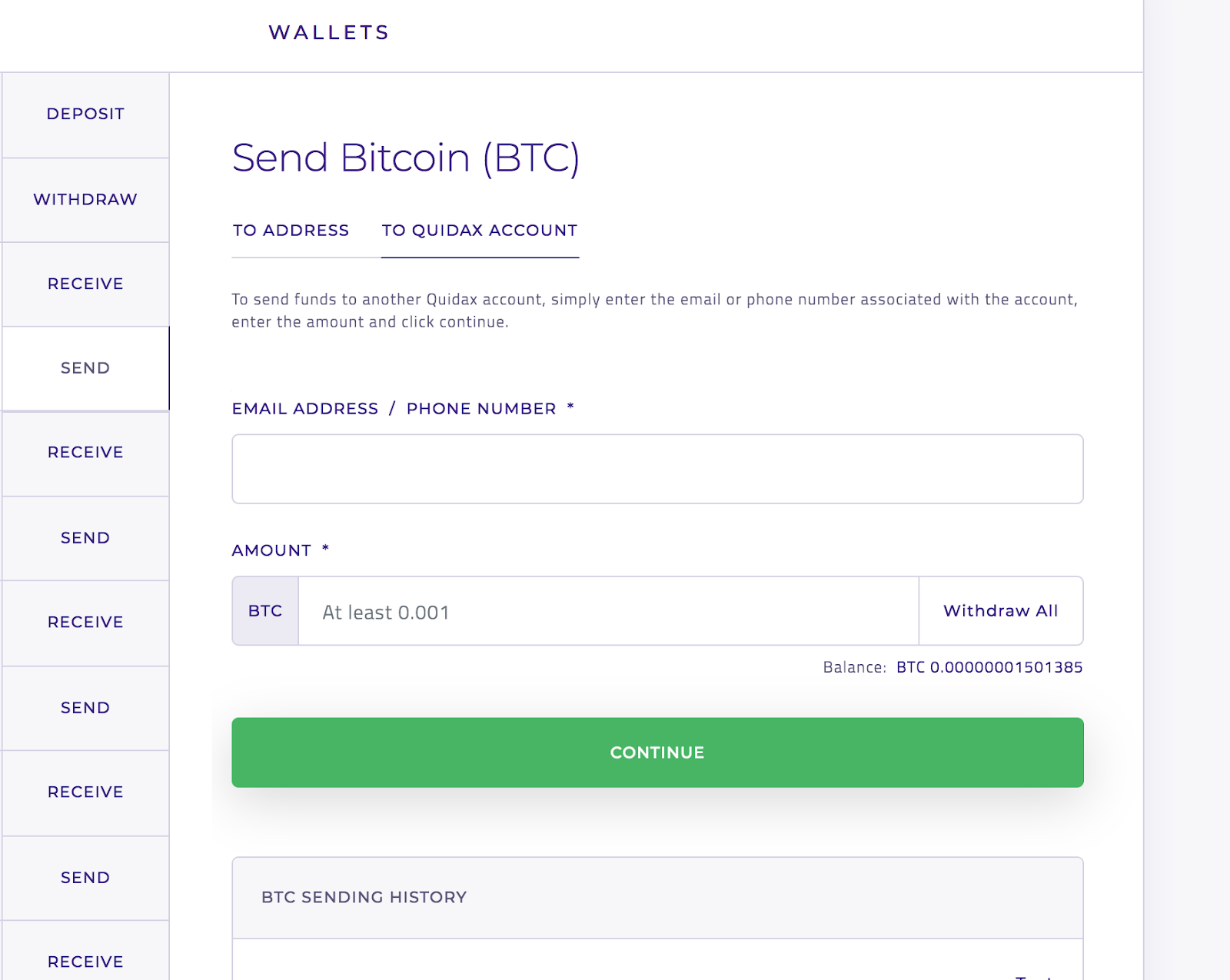The width and height of the screenshot is (1230, 980).
Task: Select the RECEIVE item directly below WITHDRAW
Action: pyautogui.click(x=85, y=284)
